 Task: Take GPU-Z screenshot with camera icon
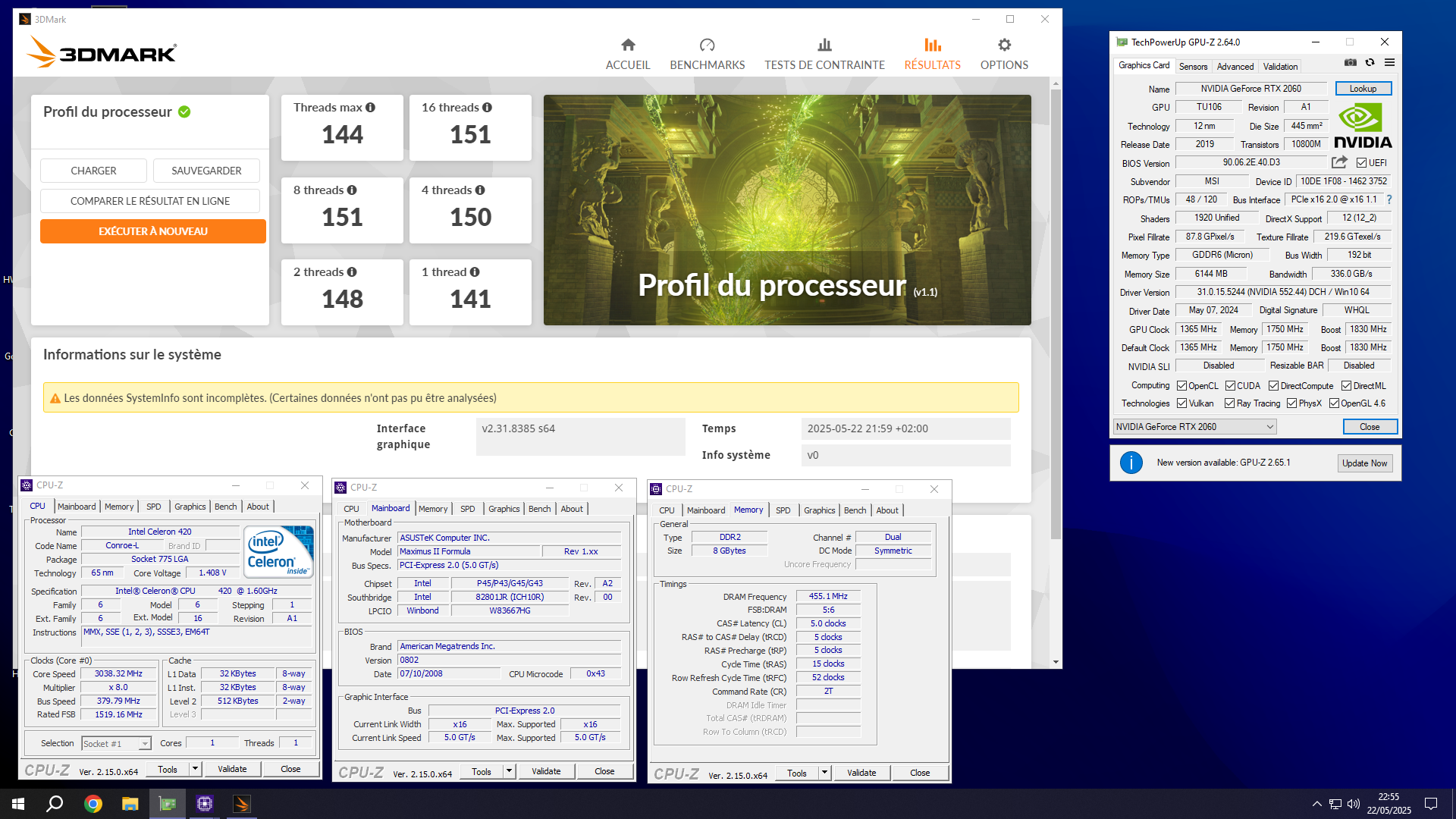coord(1351,63)
